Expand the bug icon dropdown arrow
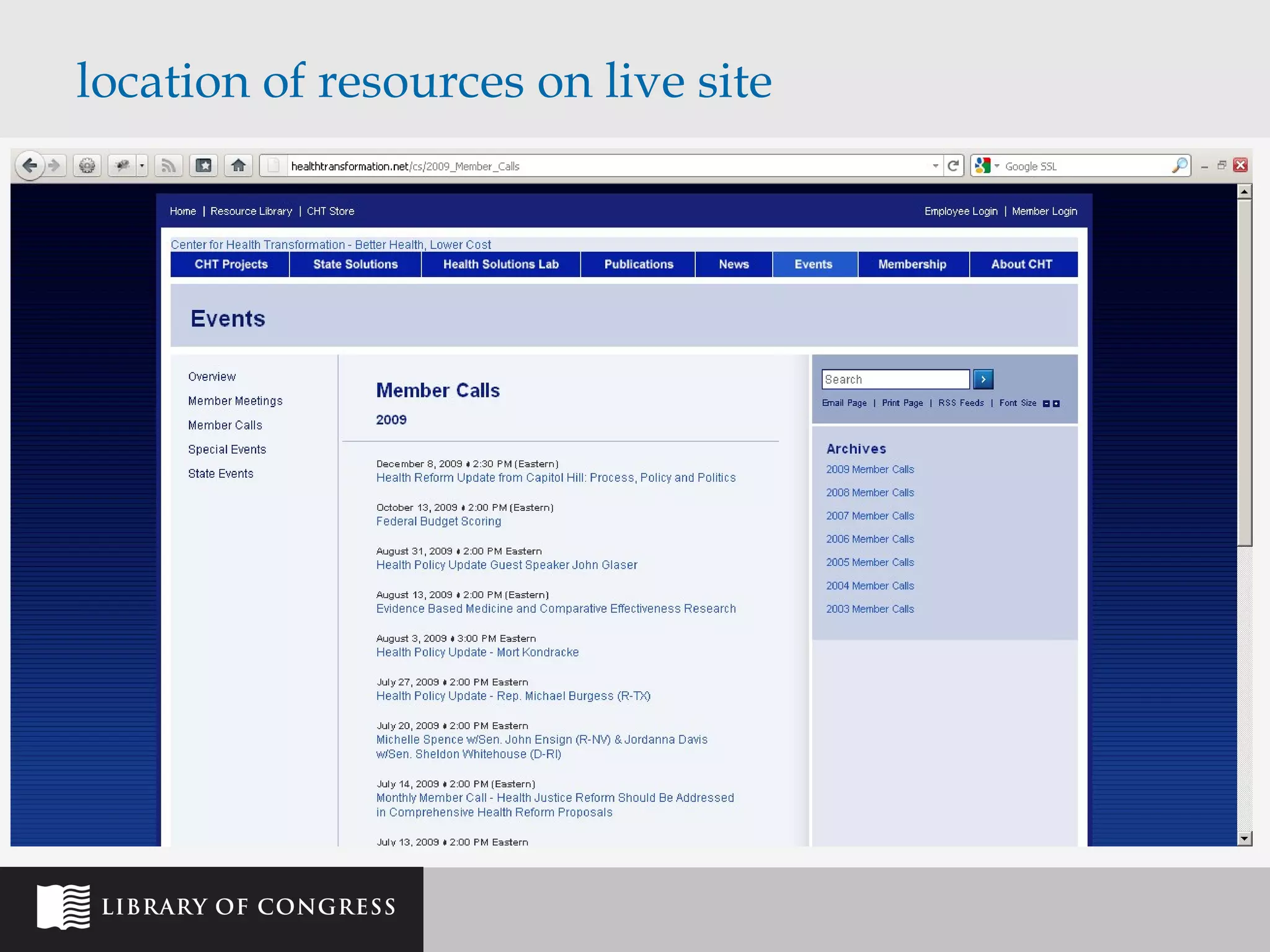 click(142, 165)
